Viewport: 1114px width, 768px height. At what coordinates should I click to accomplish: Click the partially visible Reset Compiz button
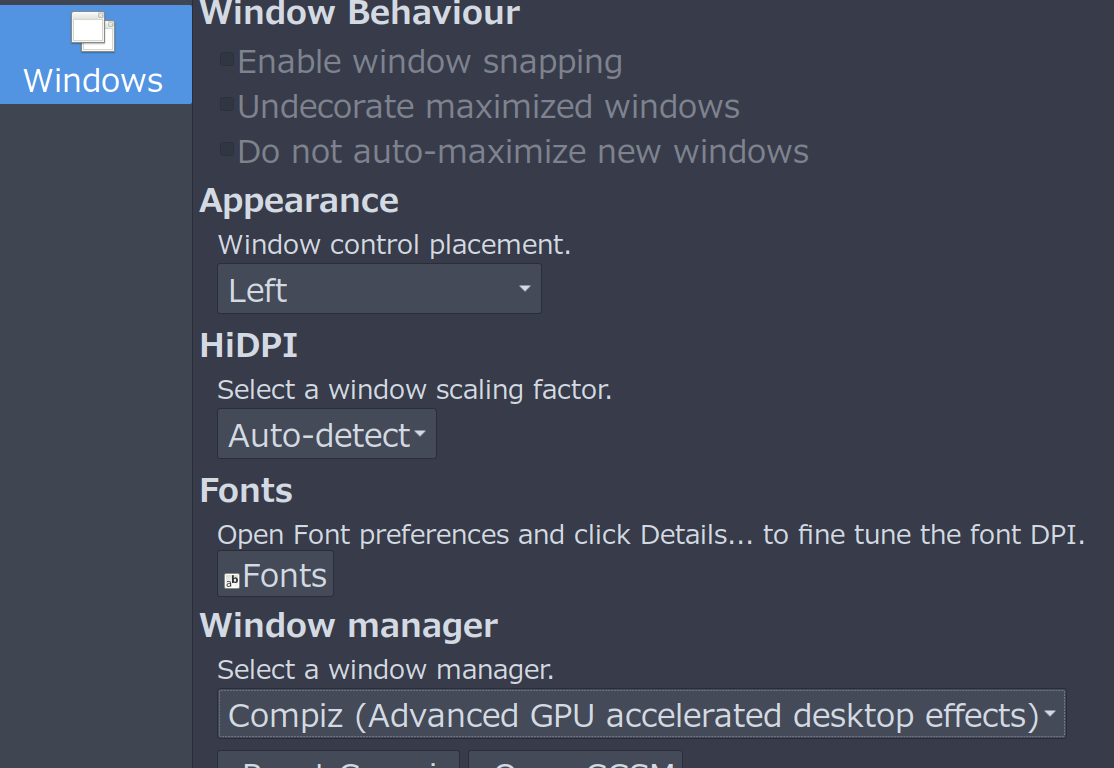click(338, 759)
